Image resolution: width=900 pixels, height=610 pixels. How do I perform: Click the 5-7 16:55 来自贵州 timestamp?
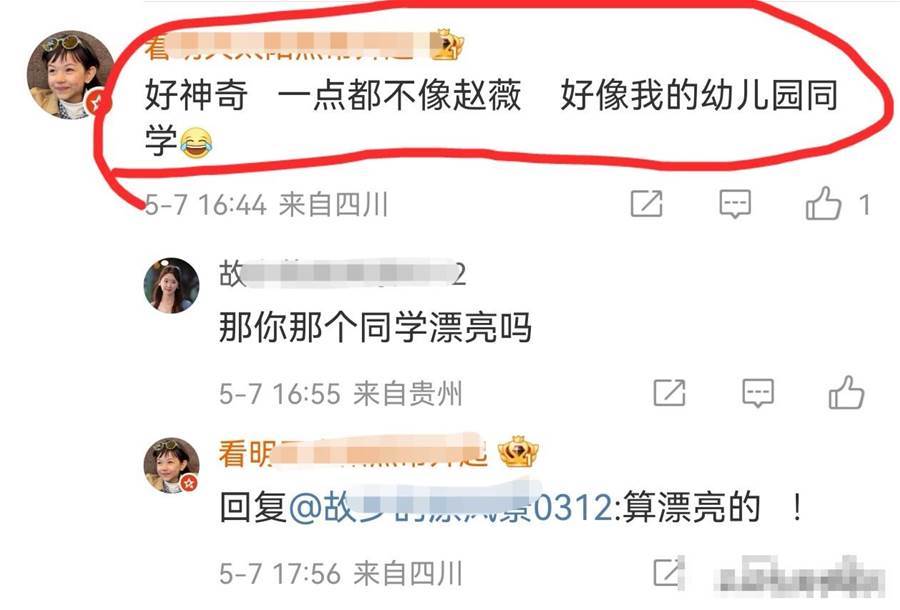[340, 394]
